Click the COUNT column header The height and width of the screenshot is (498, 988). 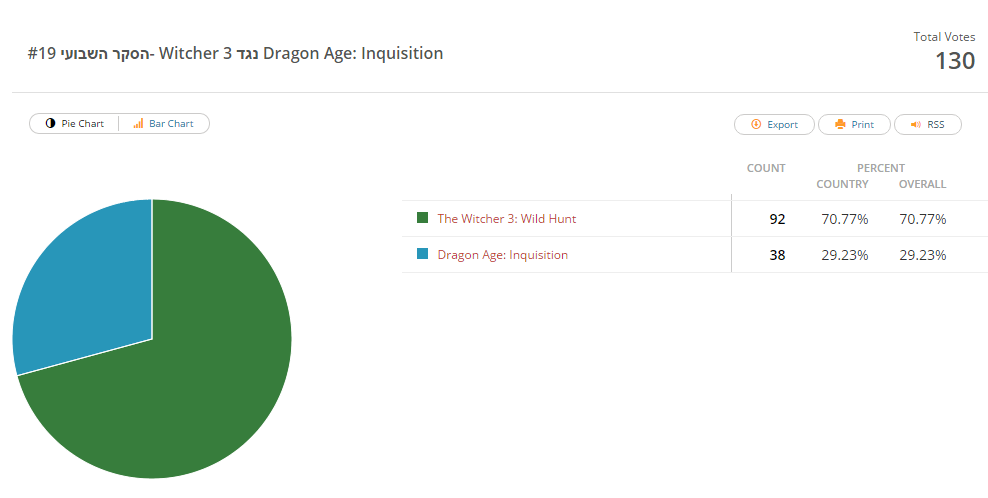[x=766, y=168]
